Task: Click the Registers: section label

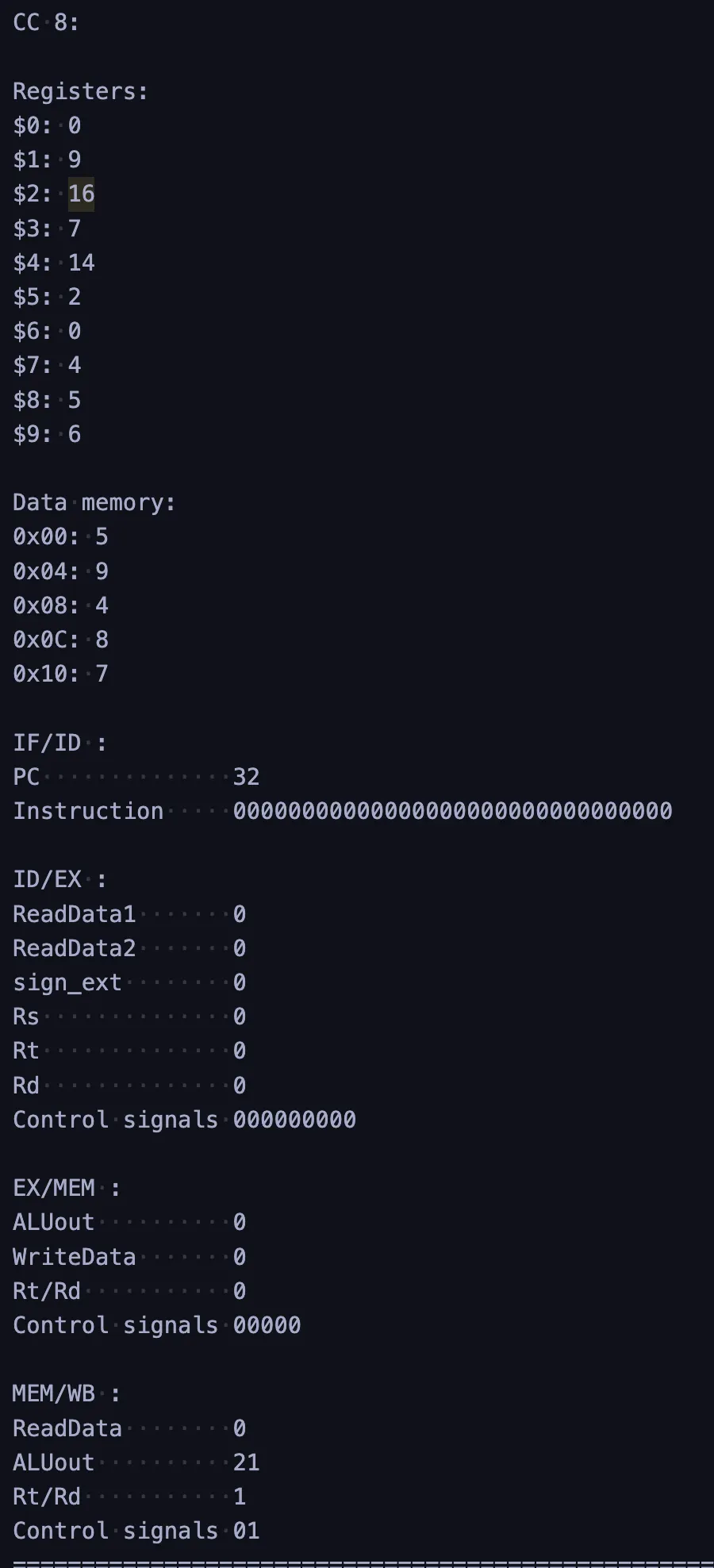Action: [81, 91]
